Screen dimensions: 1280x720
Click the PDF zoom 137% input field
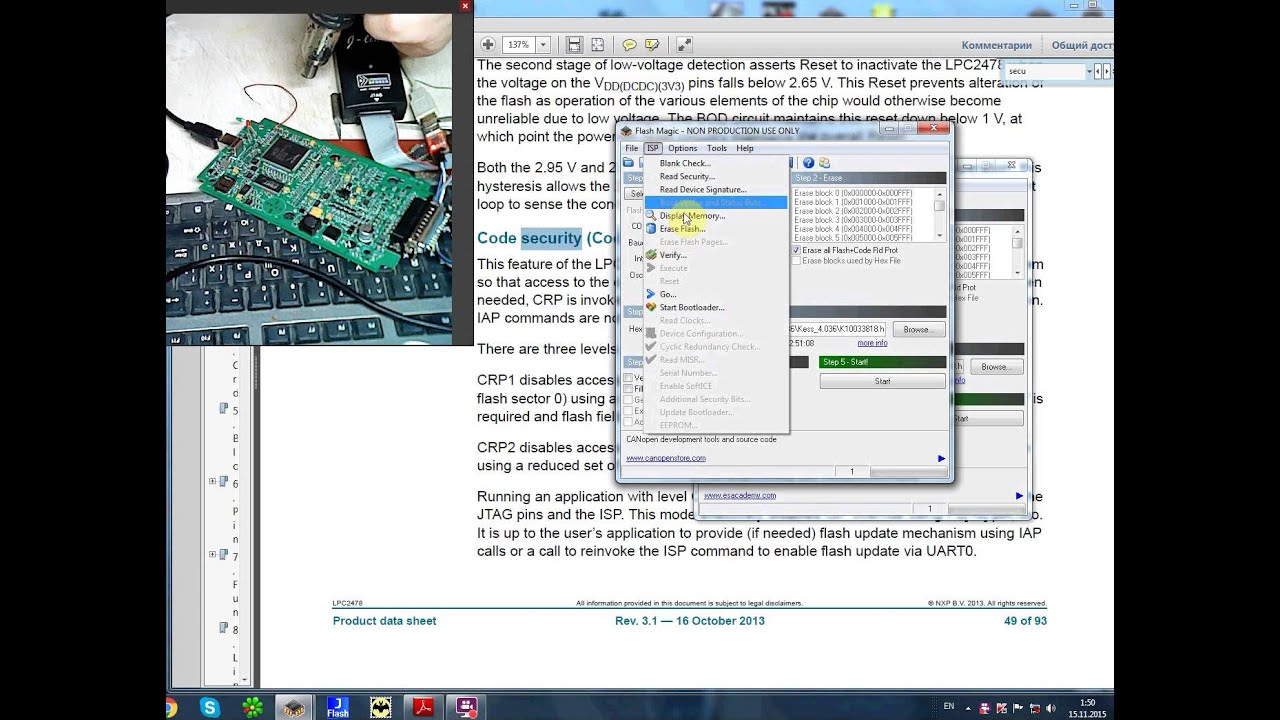tap(518, 45)
